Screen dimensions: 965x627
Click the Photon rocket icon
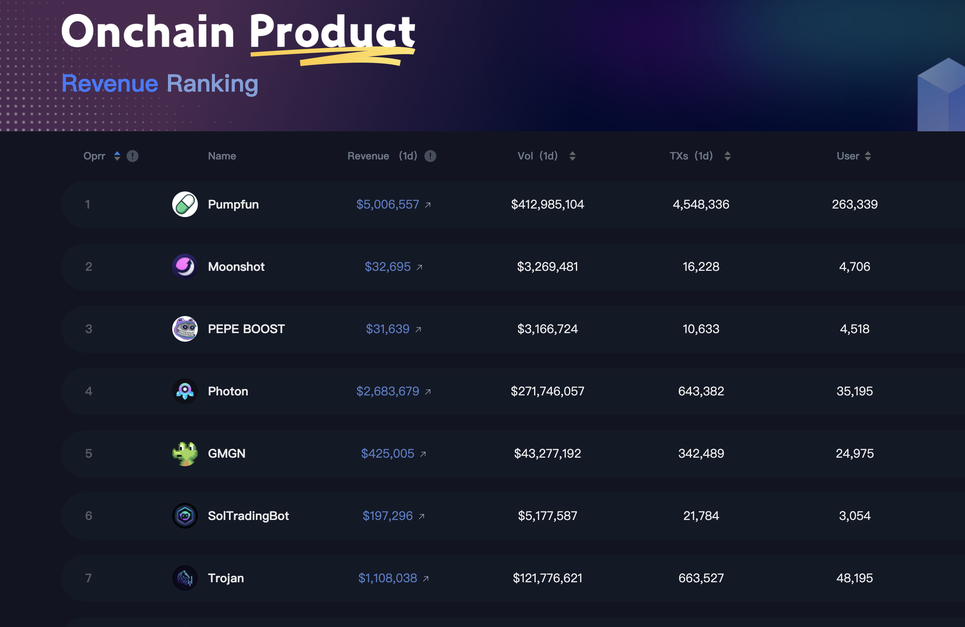(x=185, y=391)
